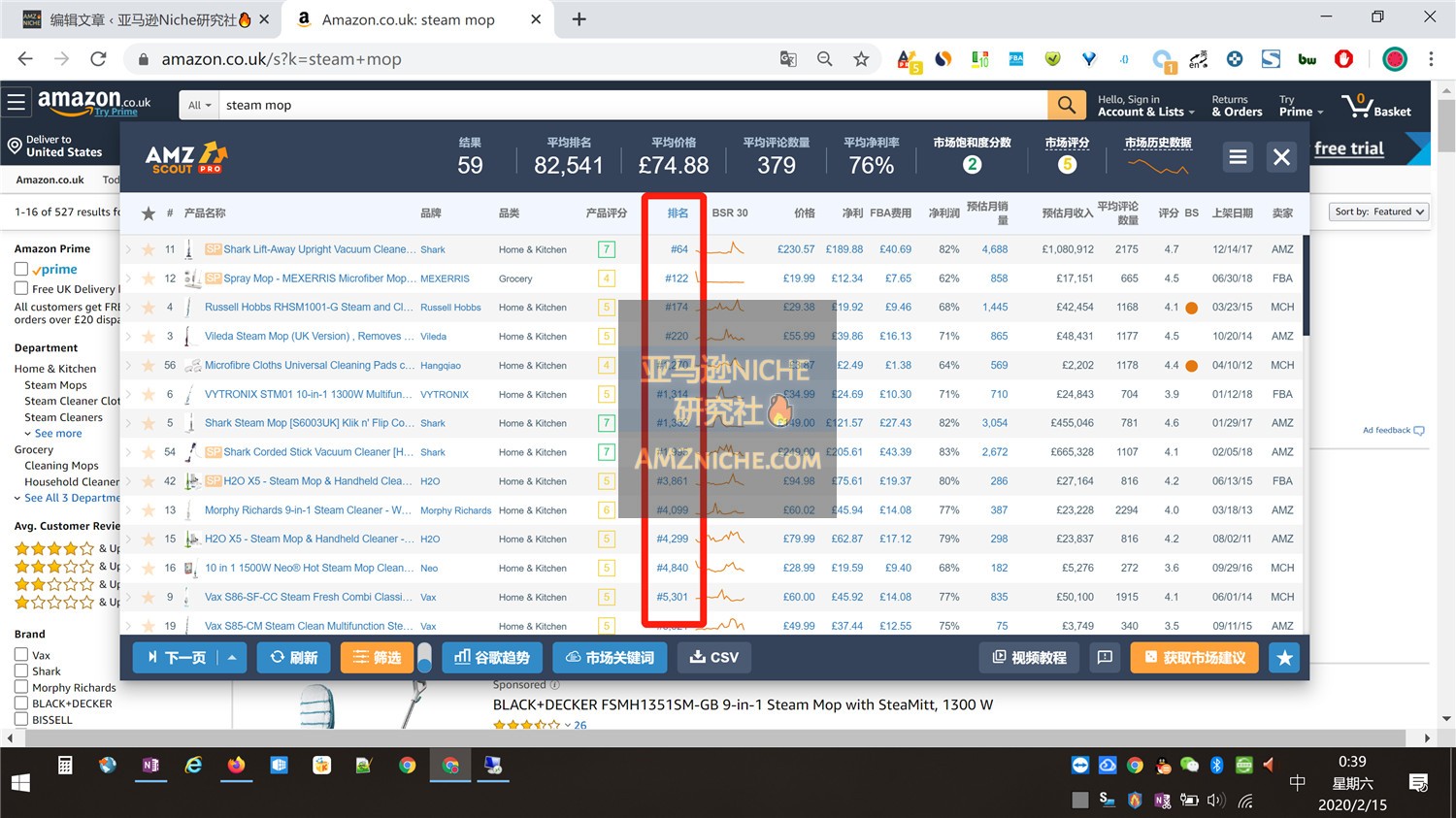Screen dimensions: 1456x818
Task: Click the browser address bar URL
Action: [x=281, y=59]
